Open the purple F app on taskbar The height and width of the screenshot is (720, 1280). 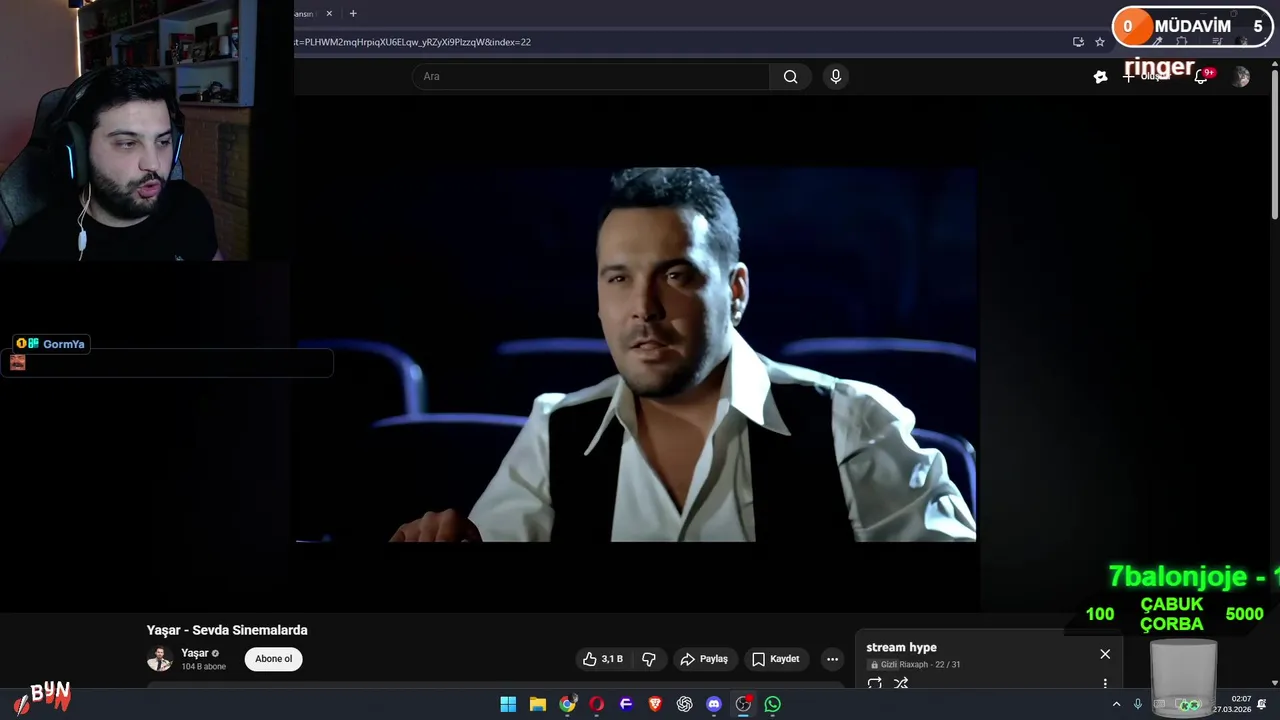[626, 704]
